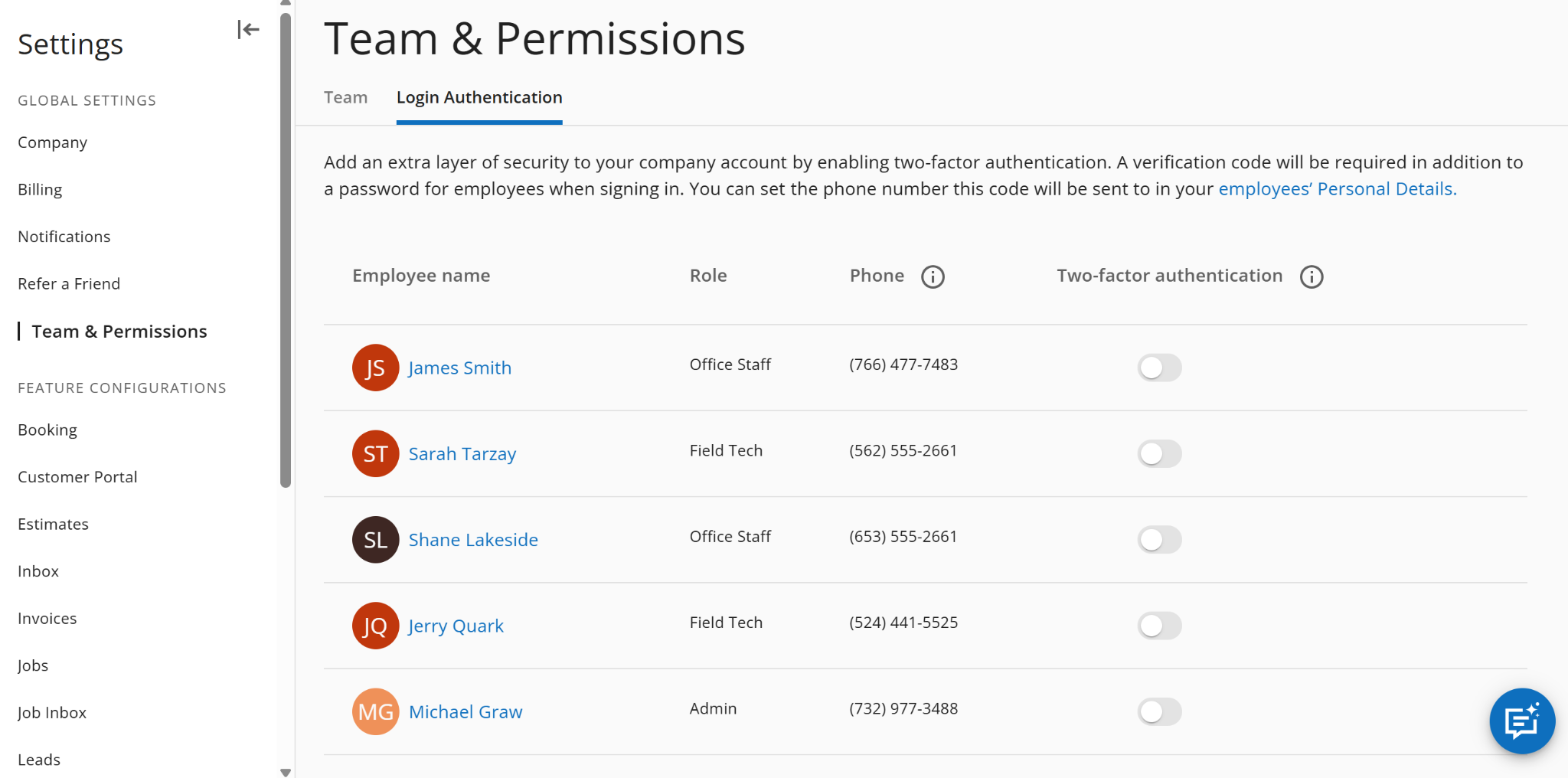Click the sidebar scrollbar thumb
Screen dimensions: 1568x778
tap(286, 250)
